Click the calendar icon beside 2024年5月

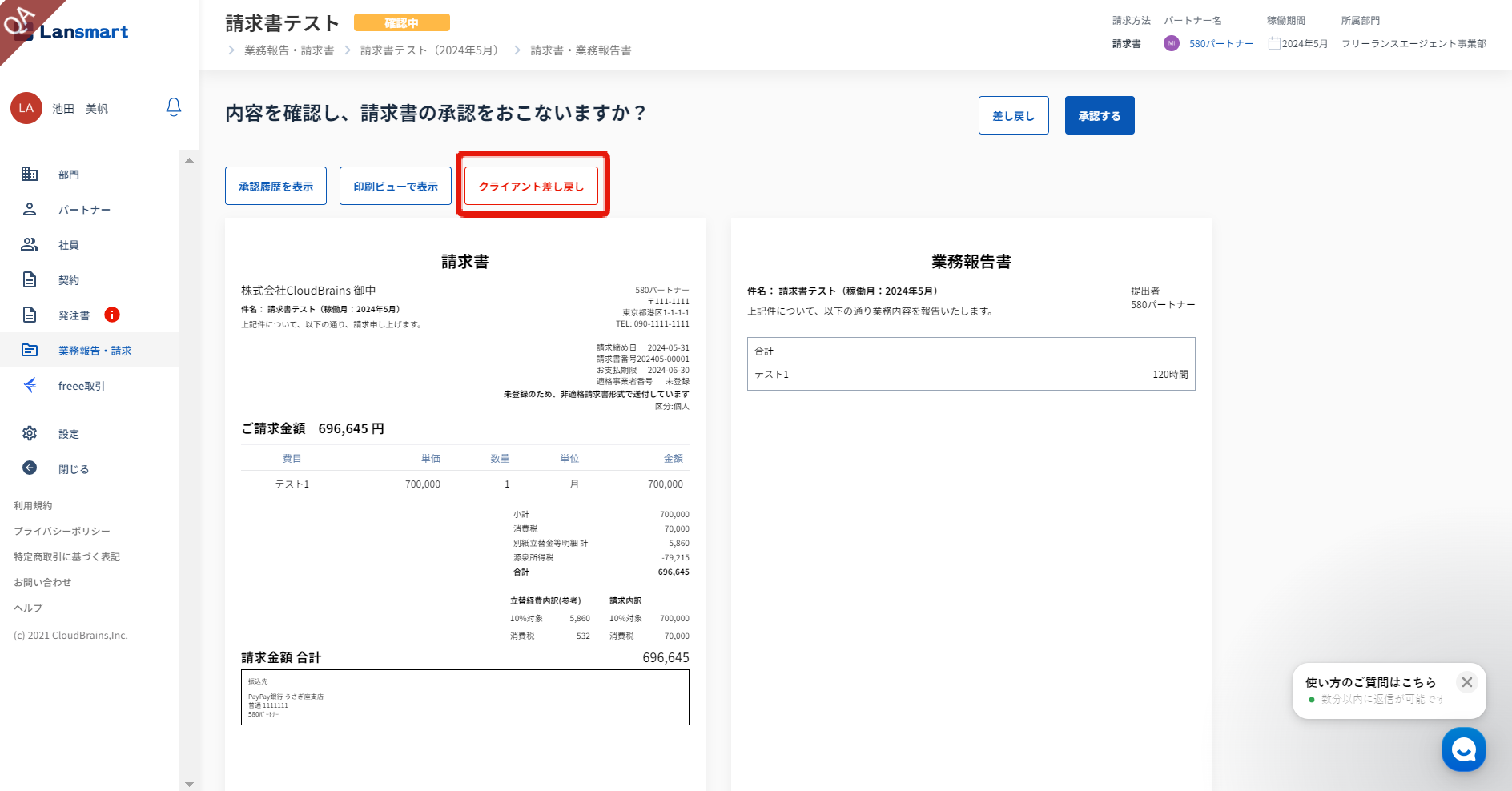1274,43
